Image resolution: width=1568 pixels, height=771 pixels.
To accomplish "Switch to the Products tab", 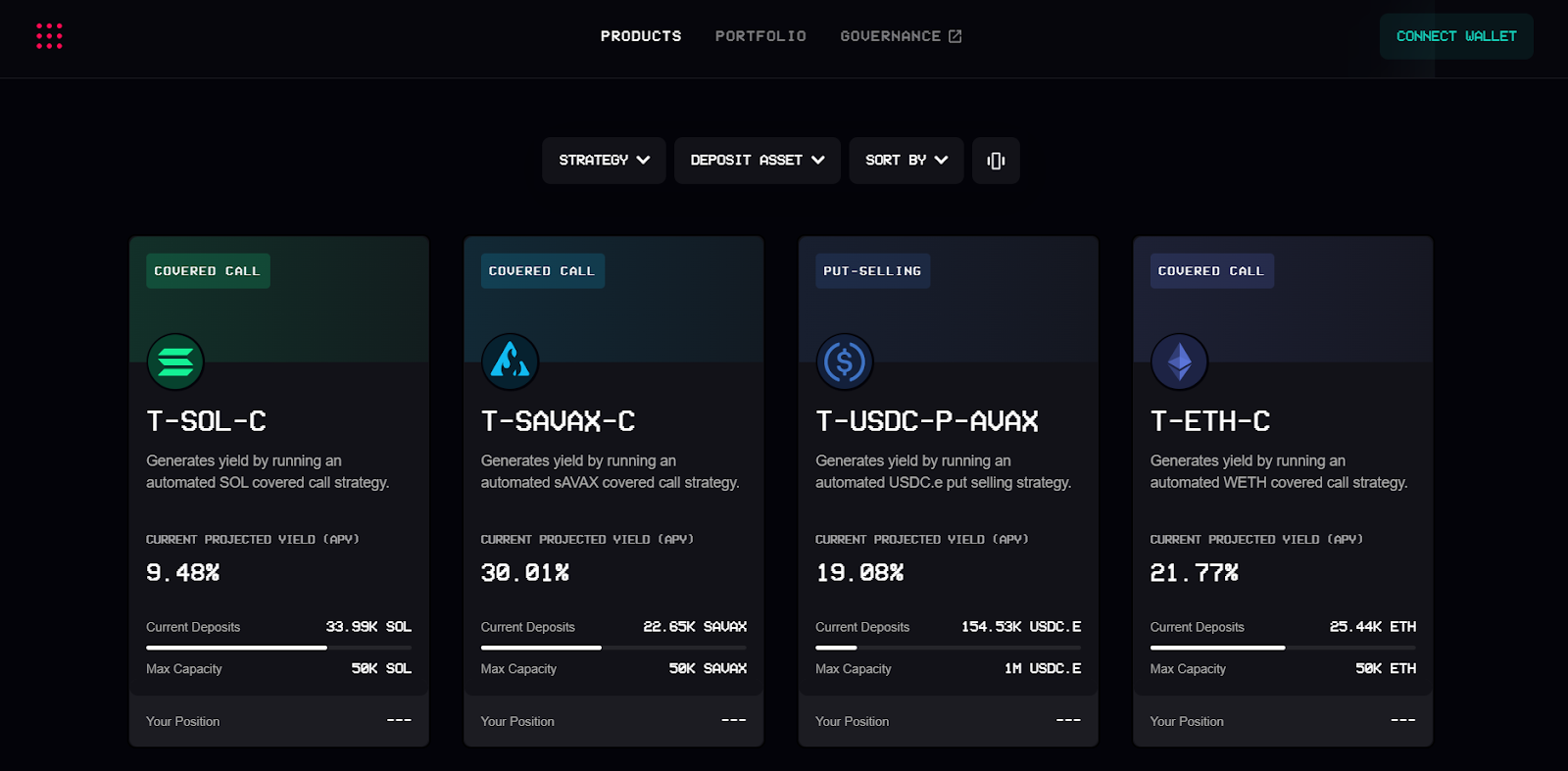I will [641, 36].
